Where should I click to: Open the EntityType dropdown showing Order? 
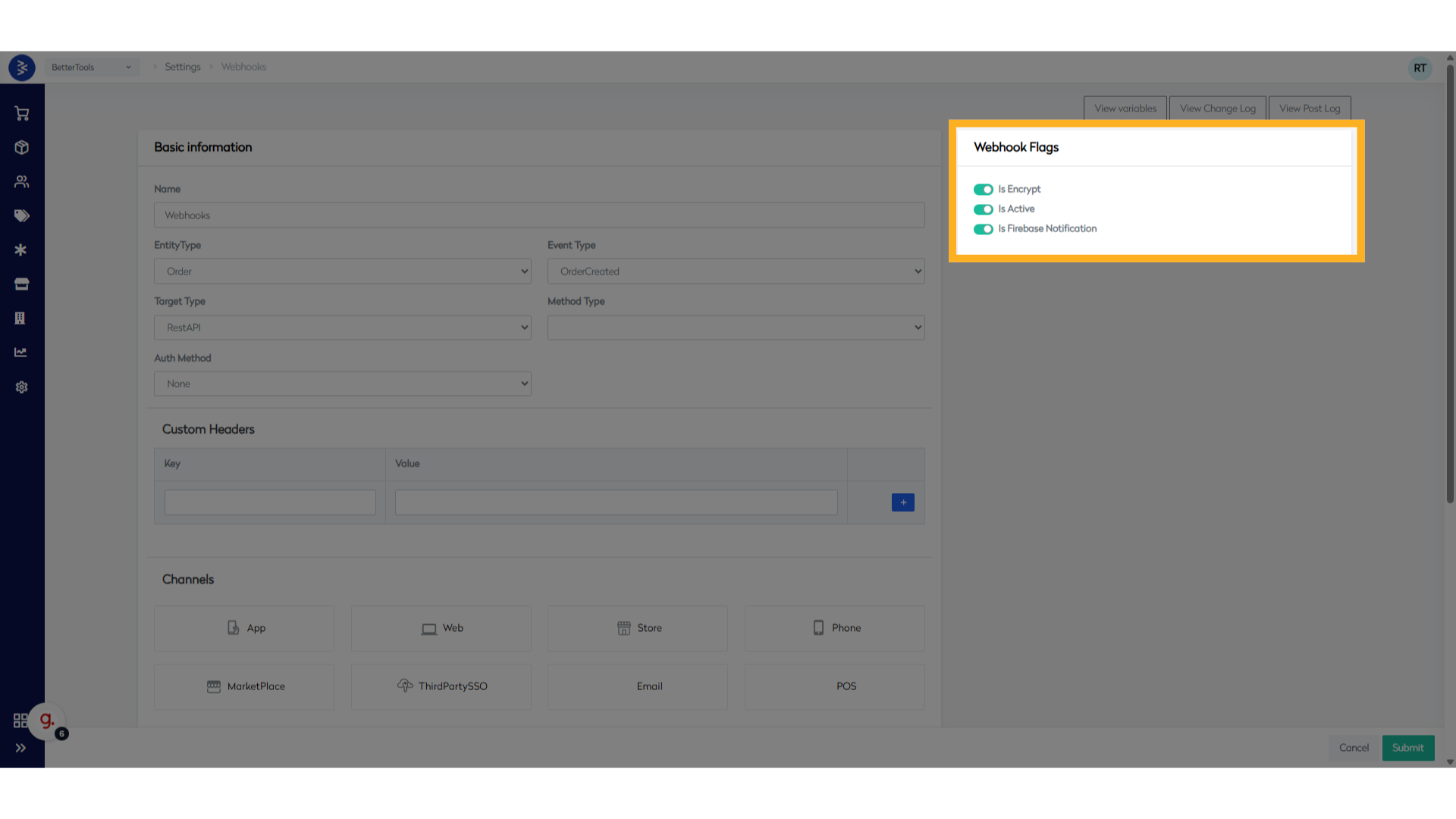342,271
